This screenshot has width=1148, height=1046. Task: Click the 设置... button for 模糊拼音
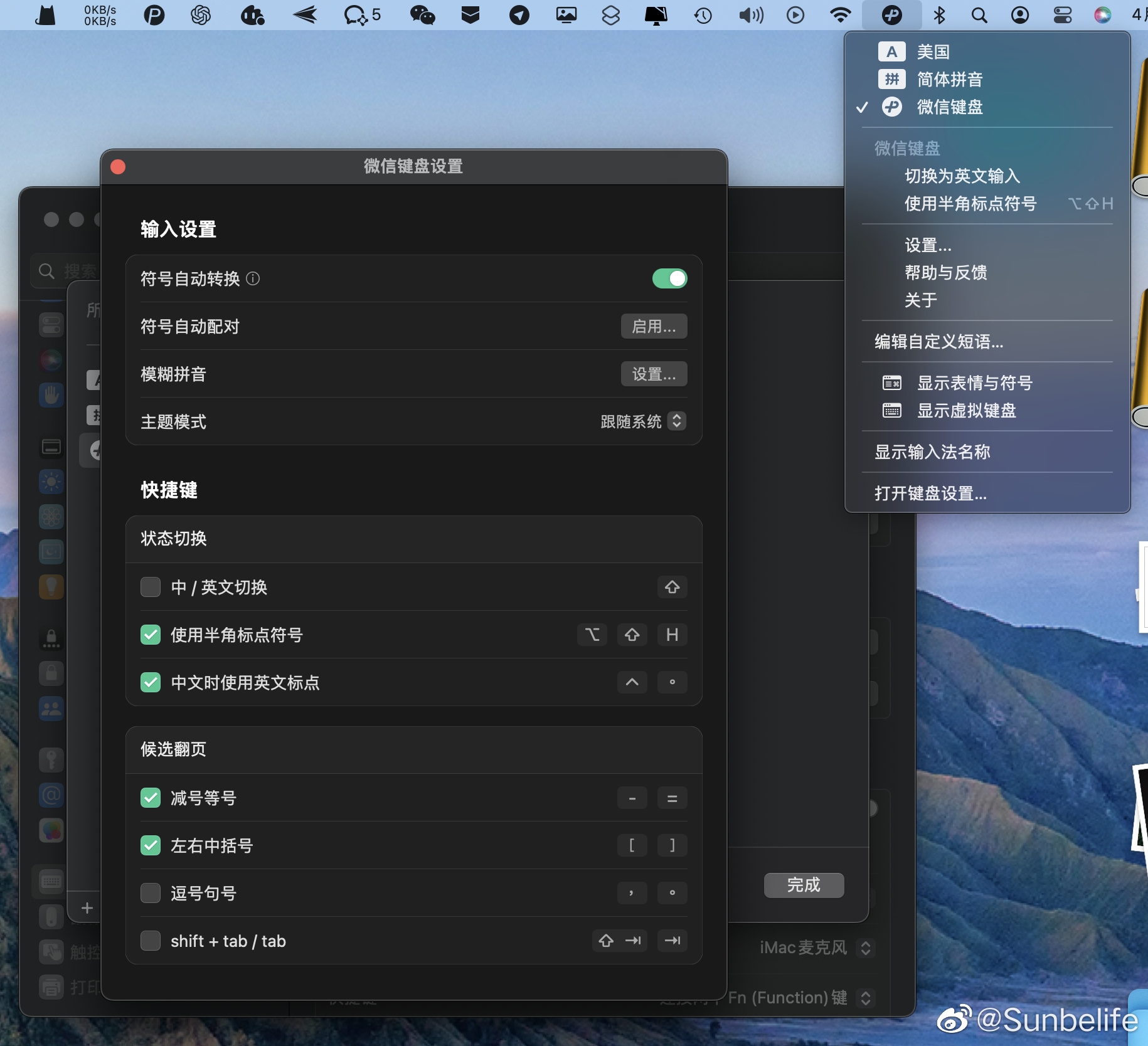(654, 374)
